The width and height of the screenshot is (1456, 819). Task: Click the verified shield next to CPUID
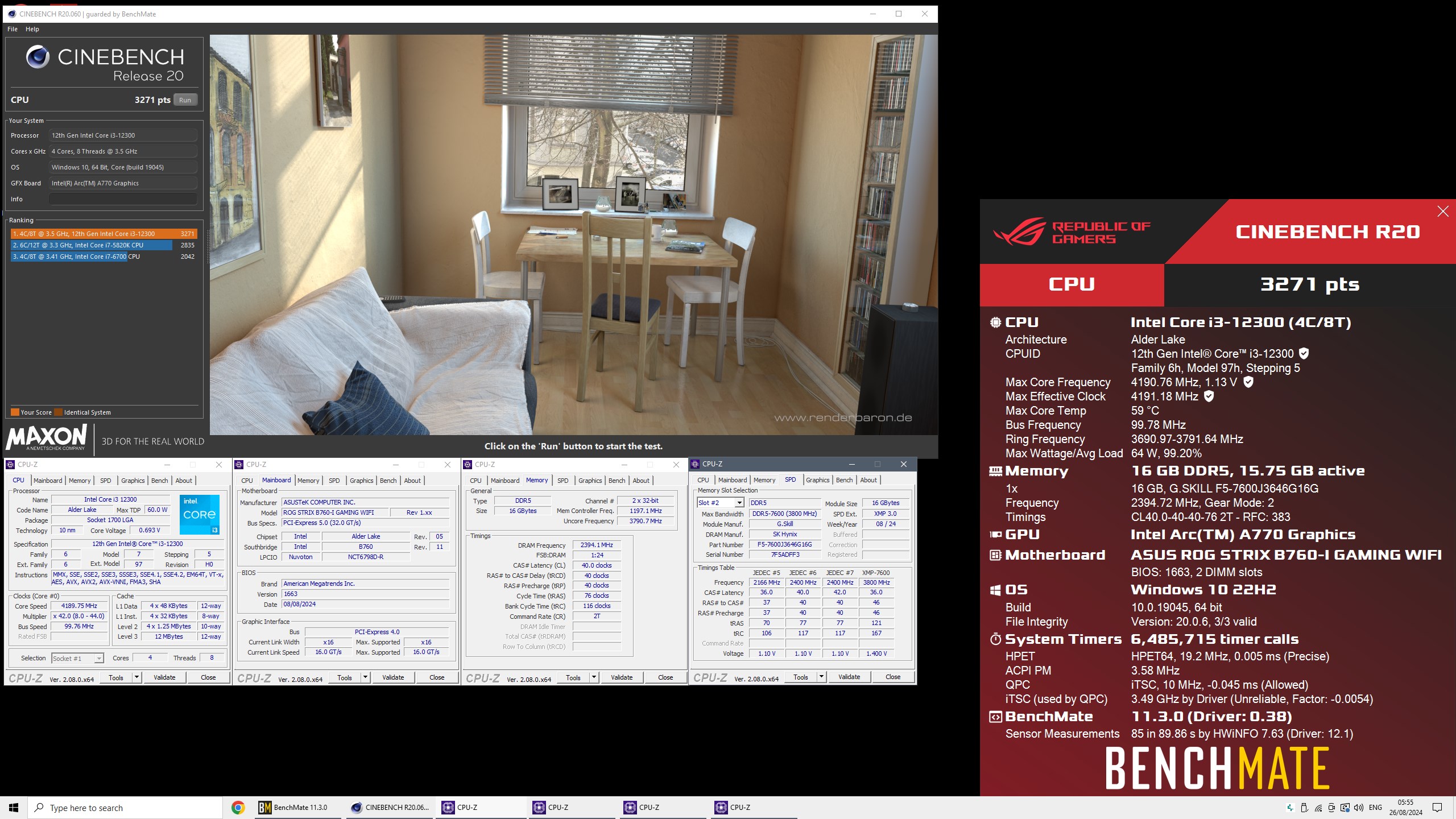coord(1304,353)
